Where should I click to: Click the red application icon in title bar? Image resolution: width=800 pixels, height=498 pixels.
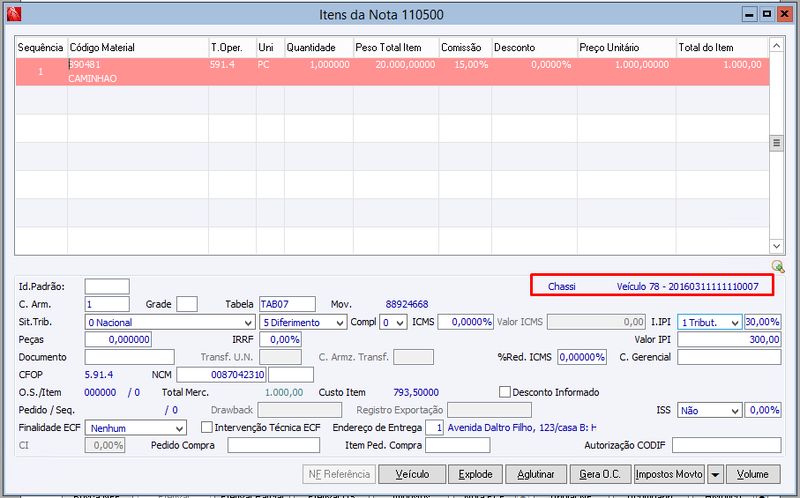[14, 14]
